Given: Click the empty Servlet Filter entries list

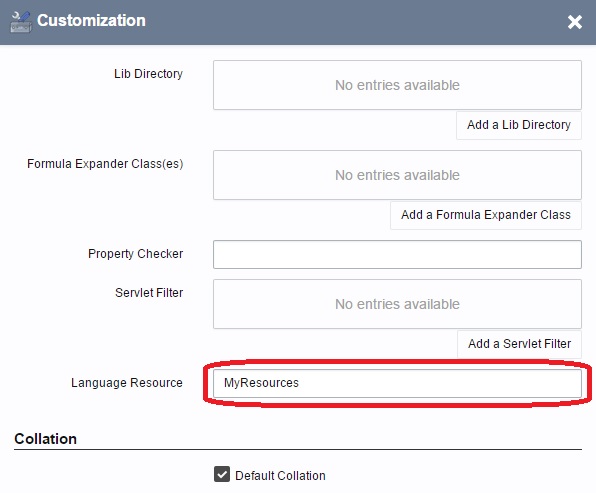Looking at the screenshot, I should pos(397,304).
